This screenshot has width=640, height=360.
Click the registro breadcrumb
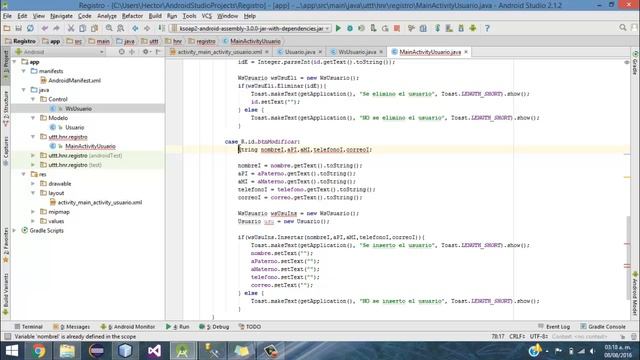[202, 41]
